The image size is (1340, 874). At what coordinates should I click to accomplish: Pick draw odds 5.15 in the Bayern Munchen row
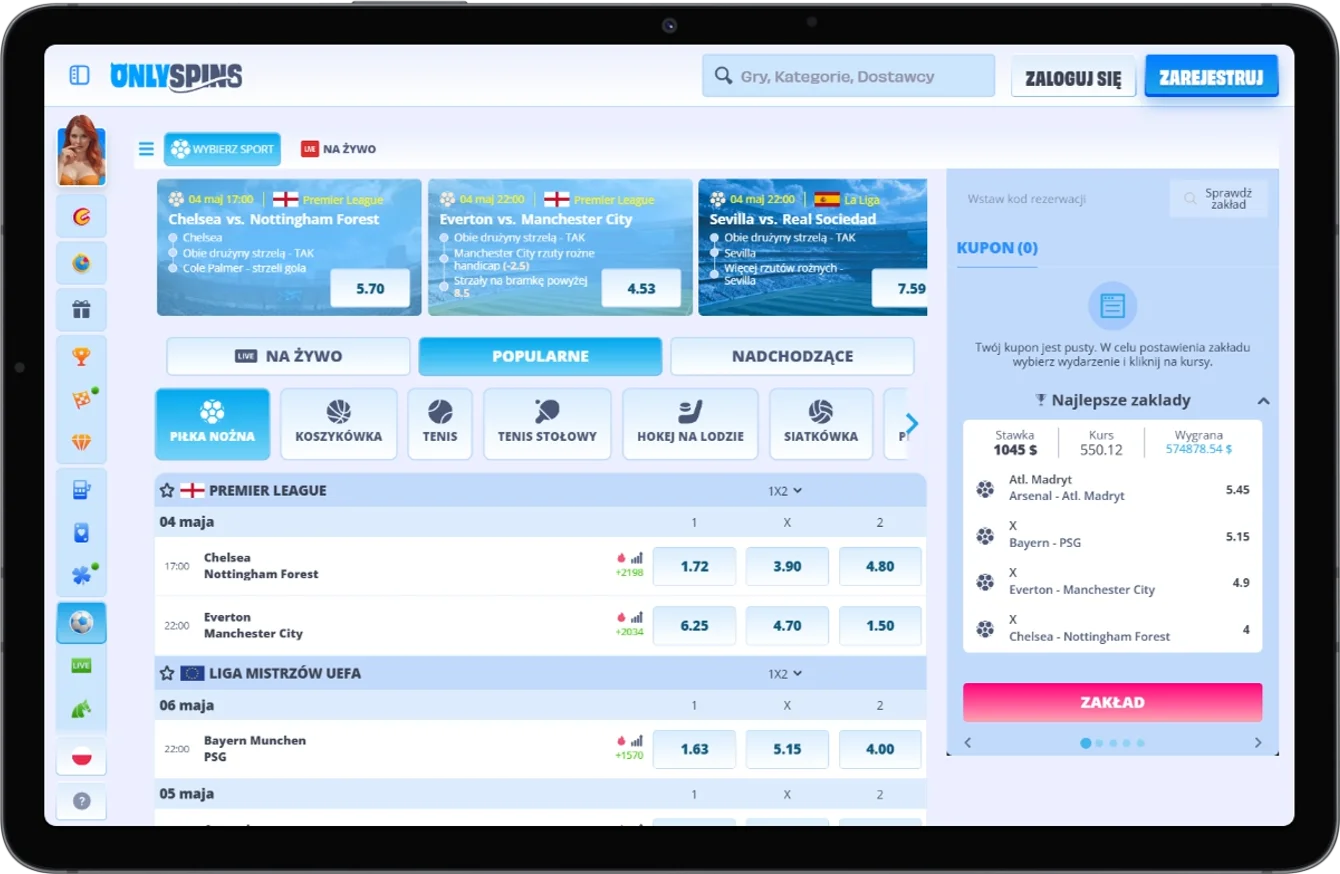(x=787, y=749)
